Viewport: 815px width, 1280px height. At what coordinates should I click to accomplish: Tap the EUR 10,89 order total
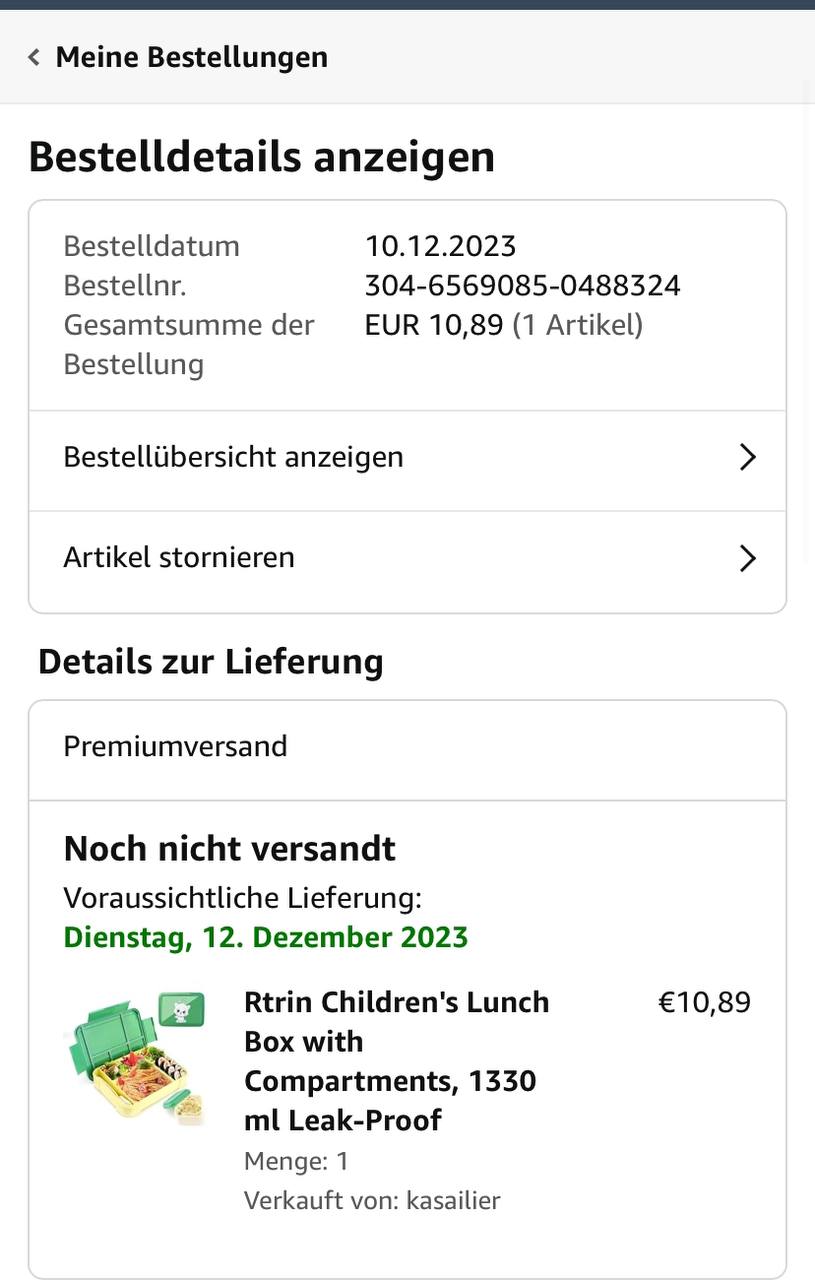click(x=434, y=325)
